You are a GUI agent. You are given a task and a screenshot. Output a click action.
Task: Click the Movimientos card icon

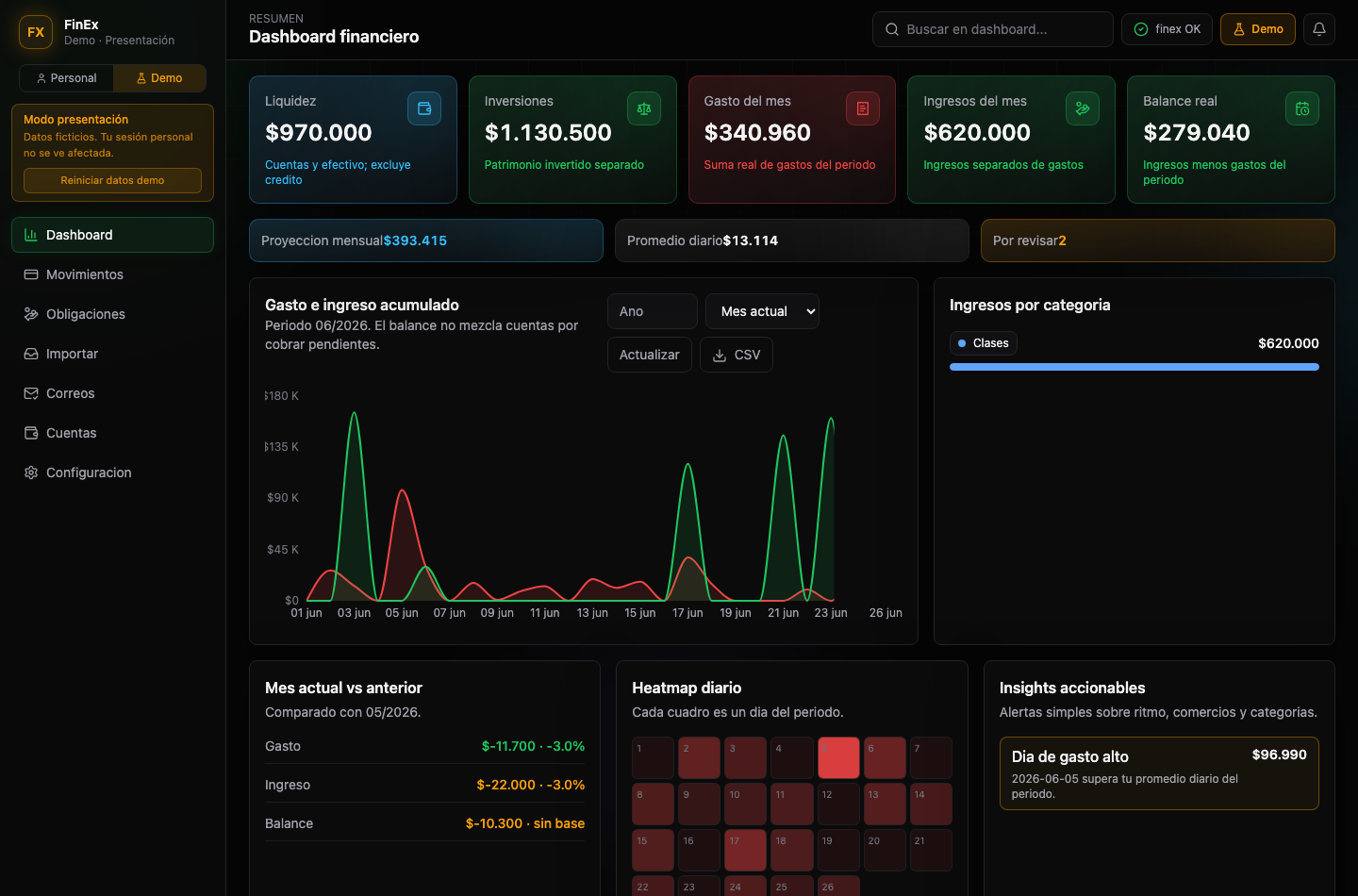31,274
